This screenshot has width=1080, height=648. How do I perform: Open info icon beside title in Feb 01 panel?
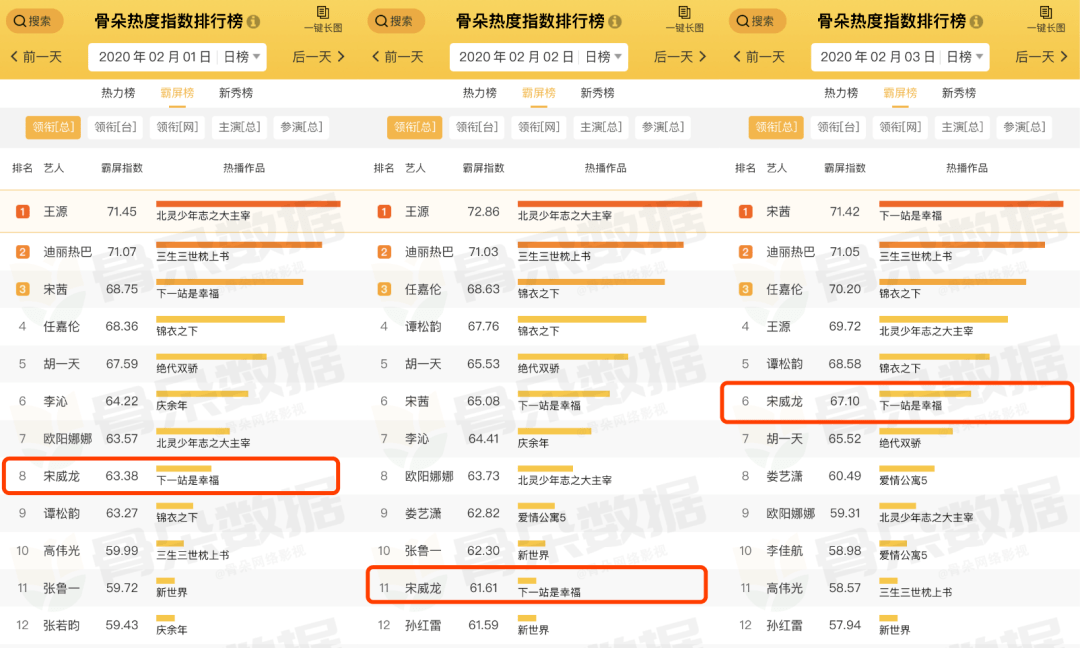point(253,22)
